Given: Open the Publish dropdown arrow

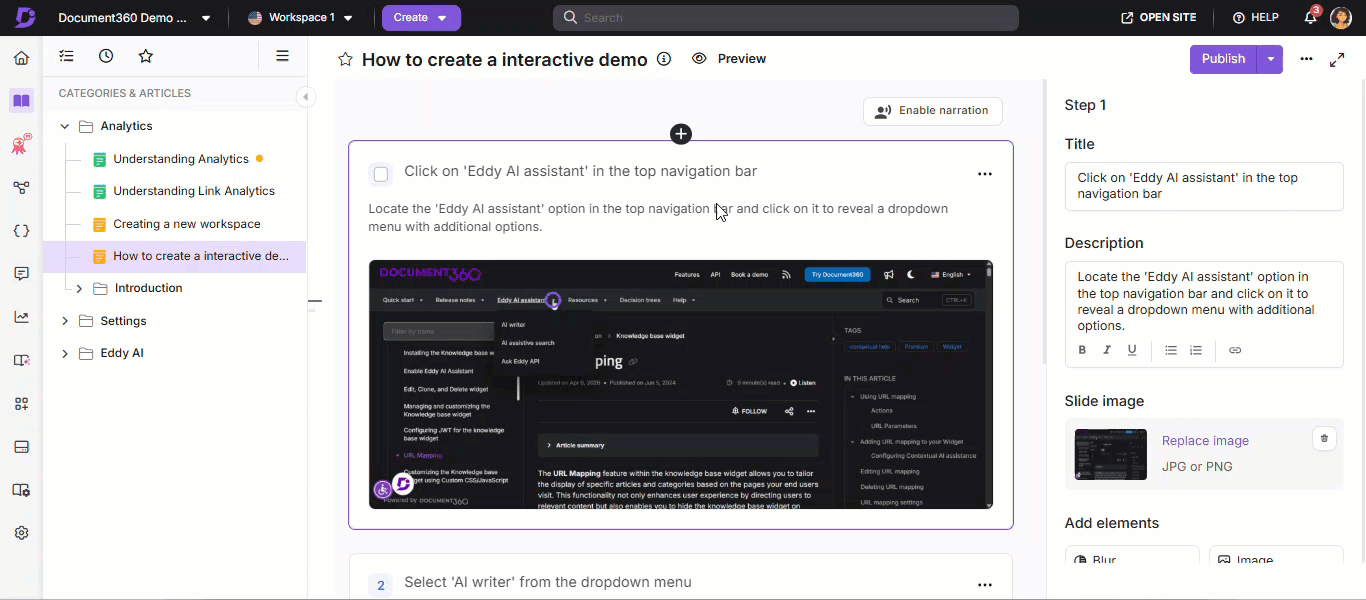Looking at the screenshot, I should pyautogui.click(x=1270, y=59).
